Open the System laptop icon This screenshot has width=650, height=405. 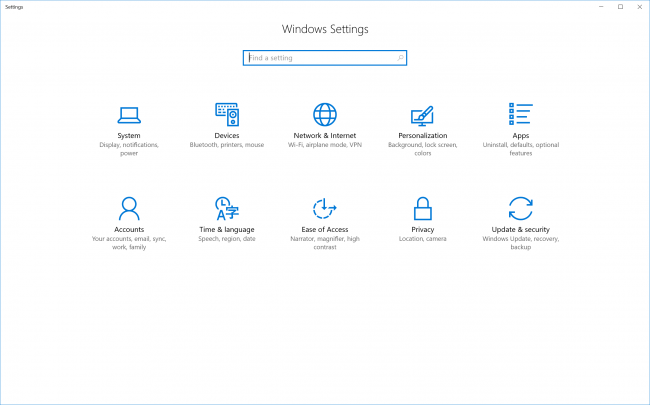[129, 115]
